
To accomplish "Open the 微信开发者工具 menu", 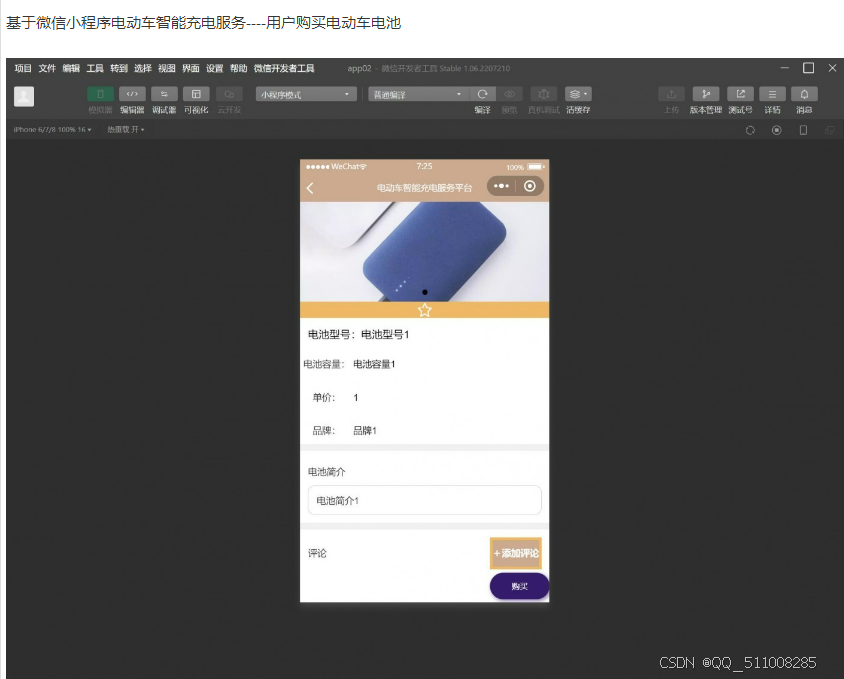I will pos(281,68).
